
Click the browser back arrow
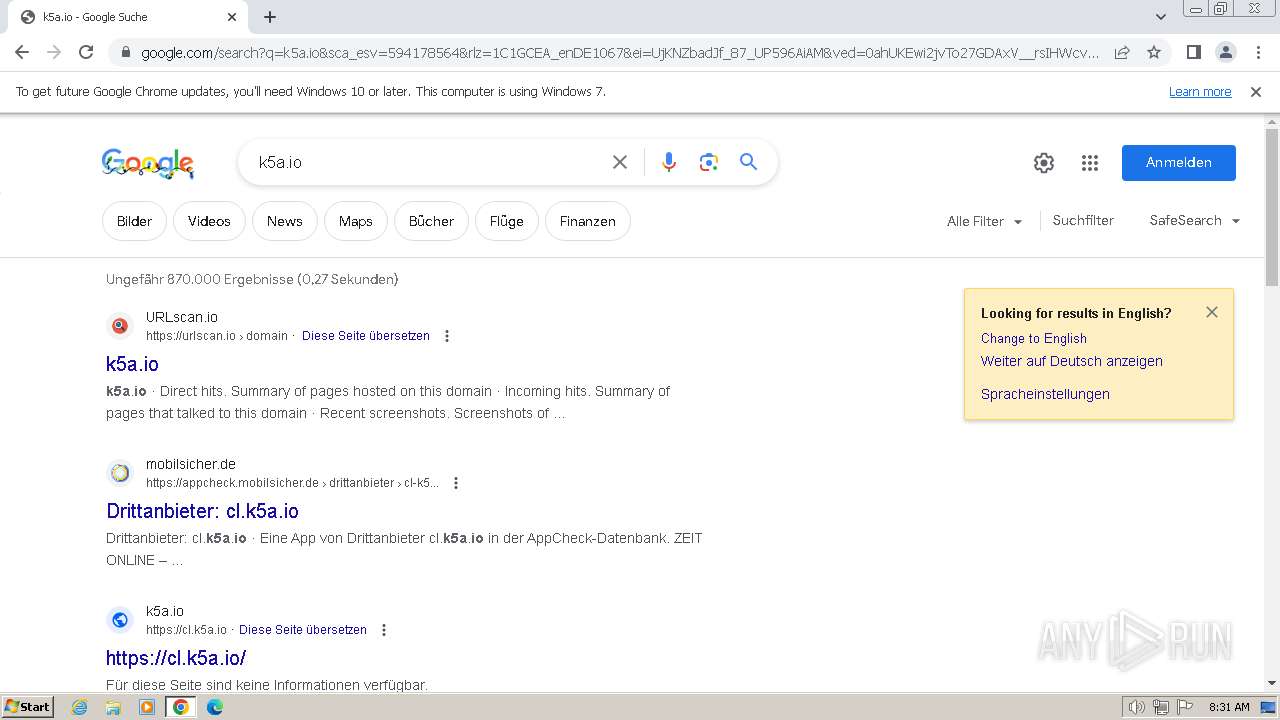tap(22, 52)
